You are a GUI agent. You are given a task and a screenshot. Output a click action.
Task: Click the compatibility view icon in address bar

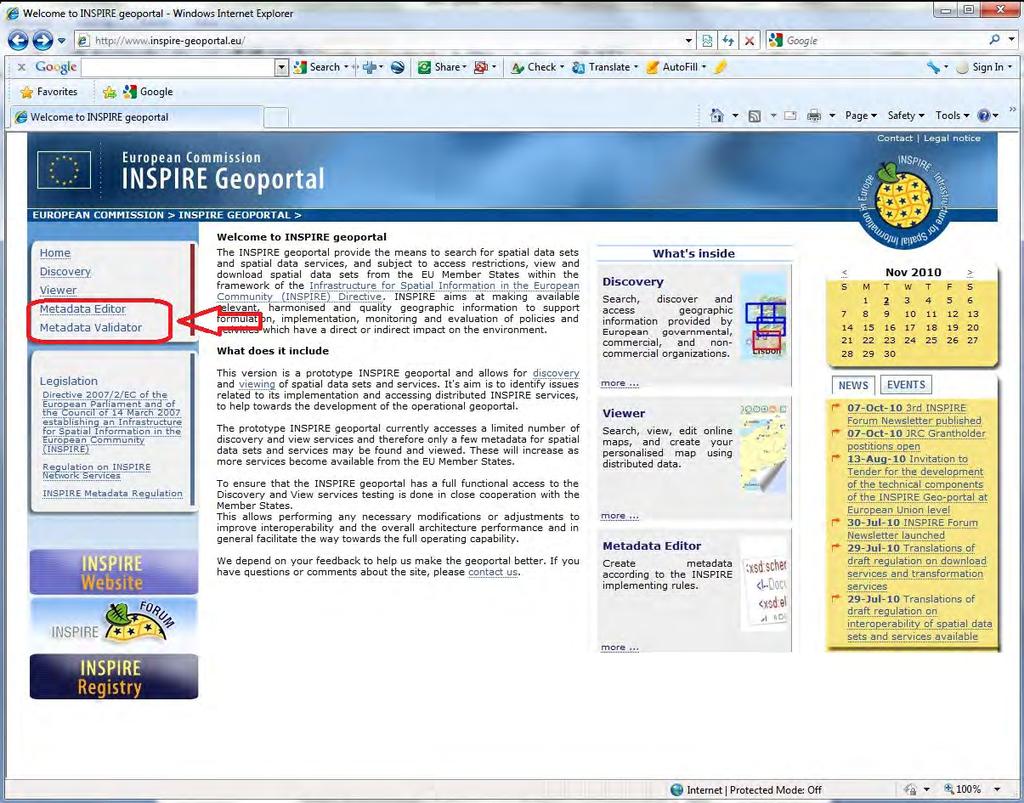(x=707, y=40)
